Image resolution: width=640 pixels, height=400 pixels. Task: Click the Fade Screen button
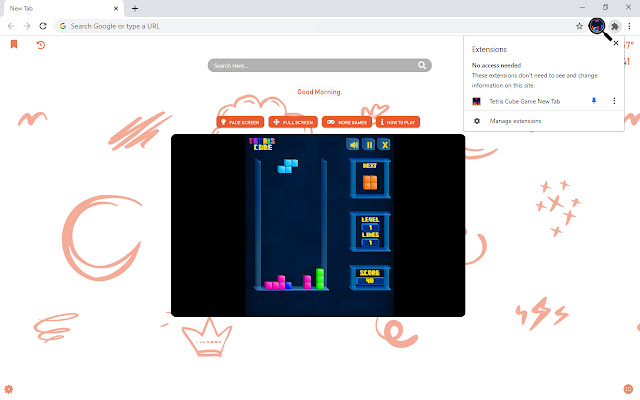(239, 122)
